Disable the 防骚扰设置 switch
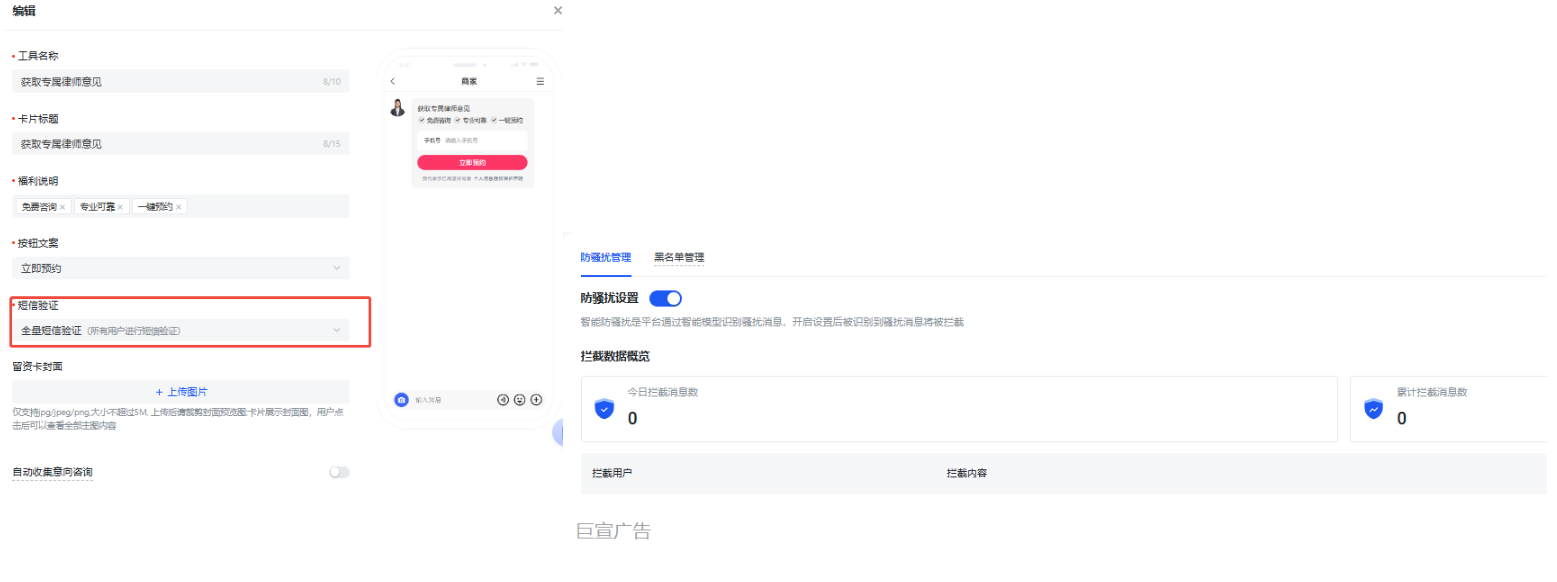 [x=665, y=298]
